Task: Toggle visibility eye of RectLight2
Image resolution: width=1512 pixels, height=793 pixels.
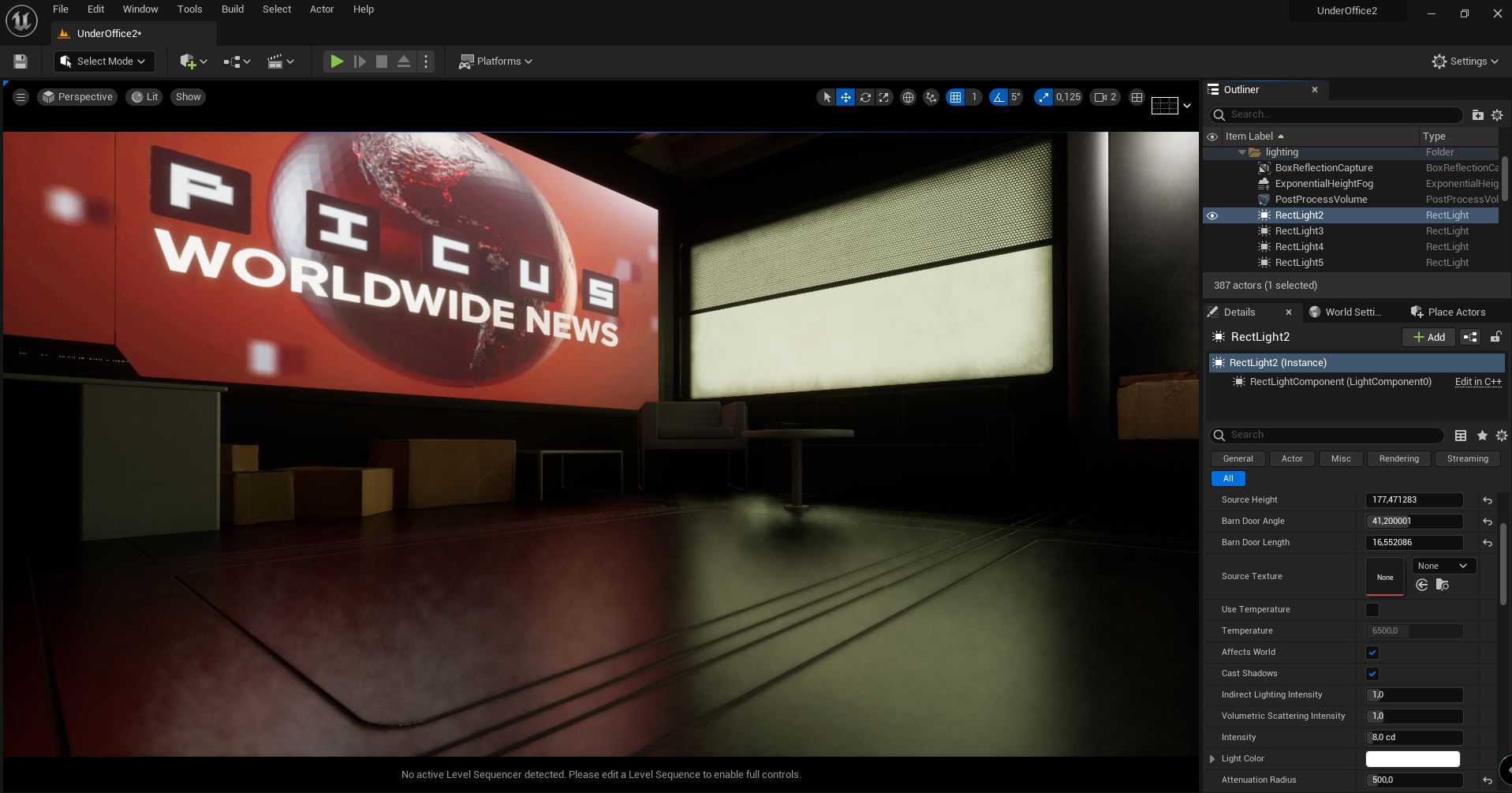Action: click(x=1212, y=215)
